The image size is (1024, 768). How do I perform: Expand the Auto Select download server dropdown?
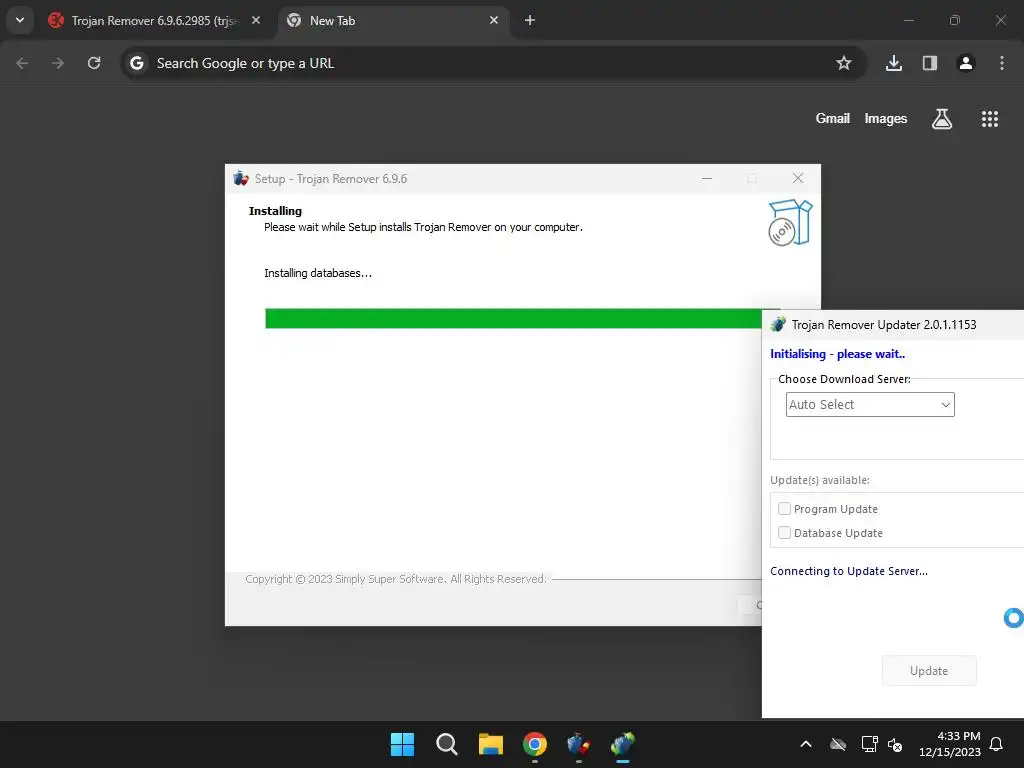[x=870, y=404]
